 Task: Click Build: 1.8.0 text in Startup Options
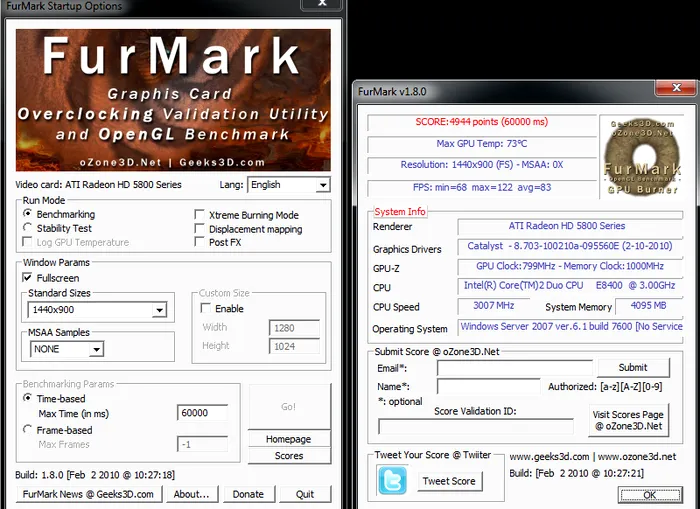(x=95, y=475)
